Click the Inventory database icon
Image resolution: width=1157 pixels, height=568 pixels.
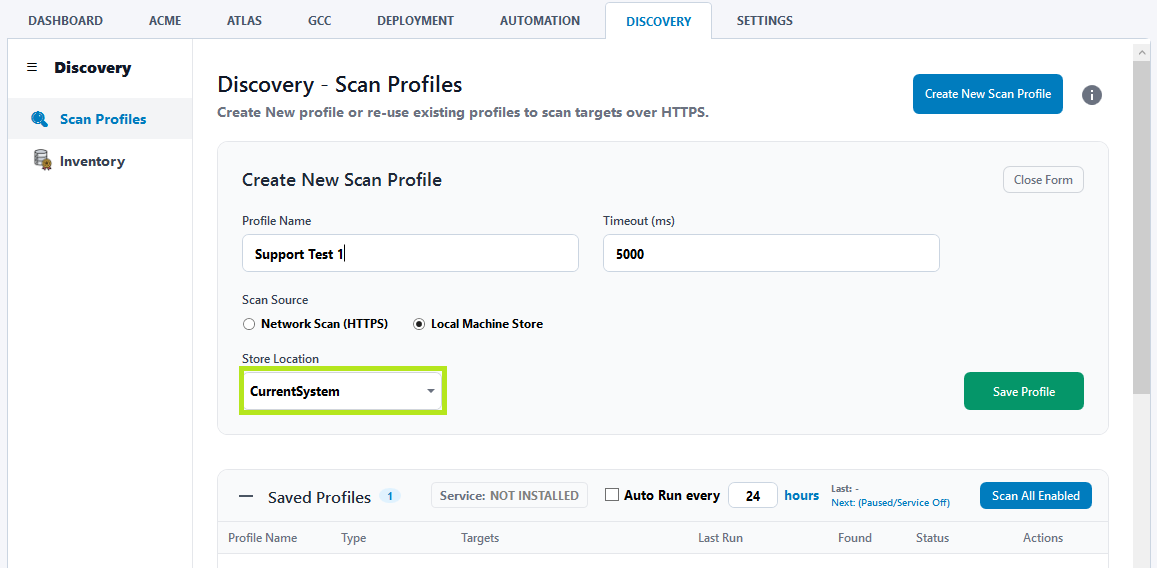point(42,160)
